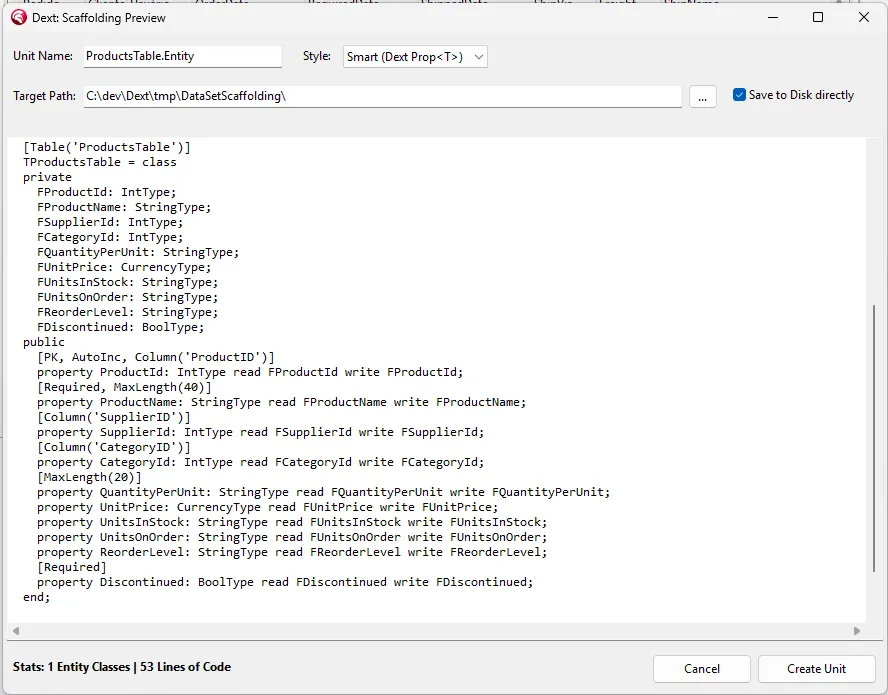Click the property QuantityPerUnit declaration line
888x695 pixels.
click(x=323, y=493)
